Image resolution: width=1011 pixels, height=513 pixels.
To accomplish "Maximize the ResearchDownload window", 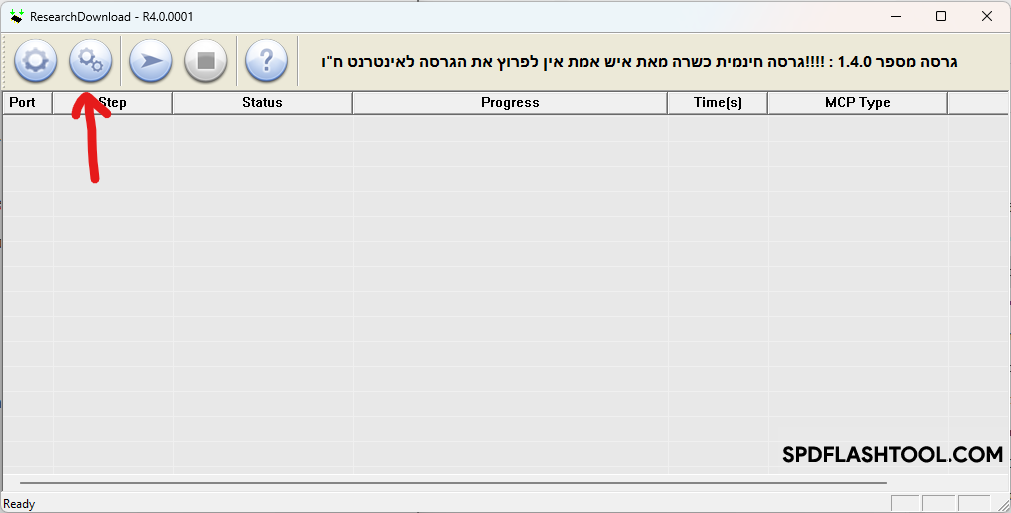I will point(941,16).
